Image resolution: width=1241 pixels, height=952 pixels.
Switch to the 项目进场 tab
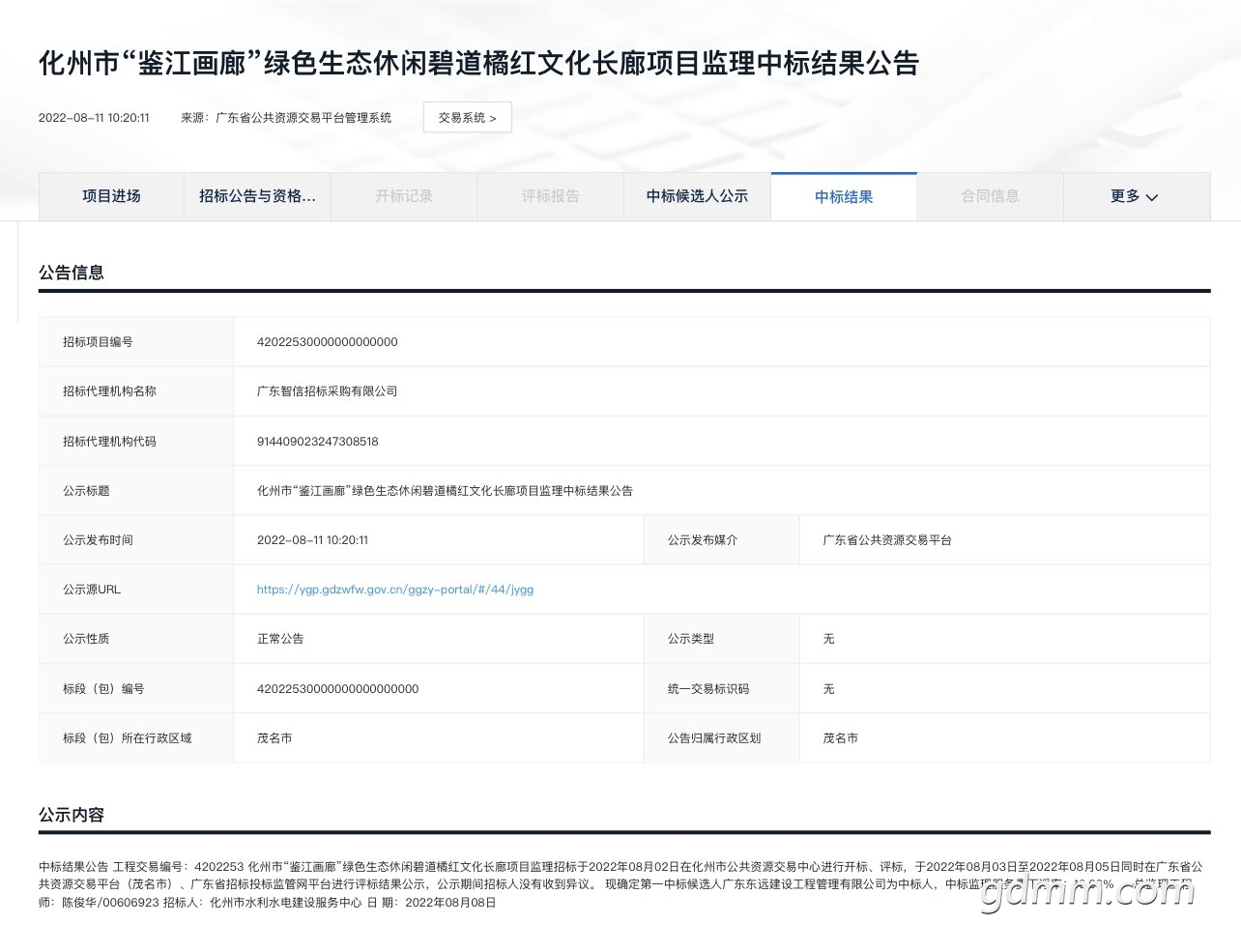(x=111, y=196)
